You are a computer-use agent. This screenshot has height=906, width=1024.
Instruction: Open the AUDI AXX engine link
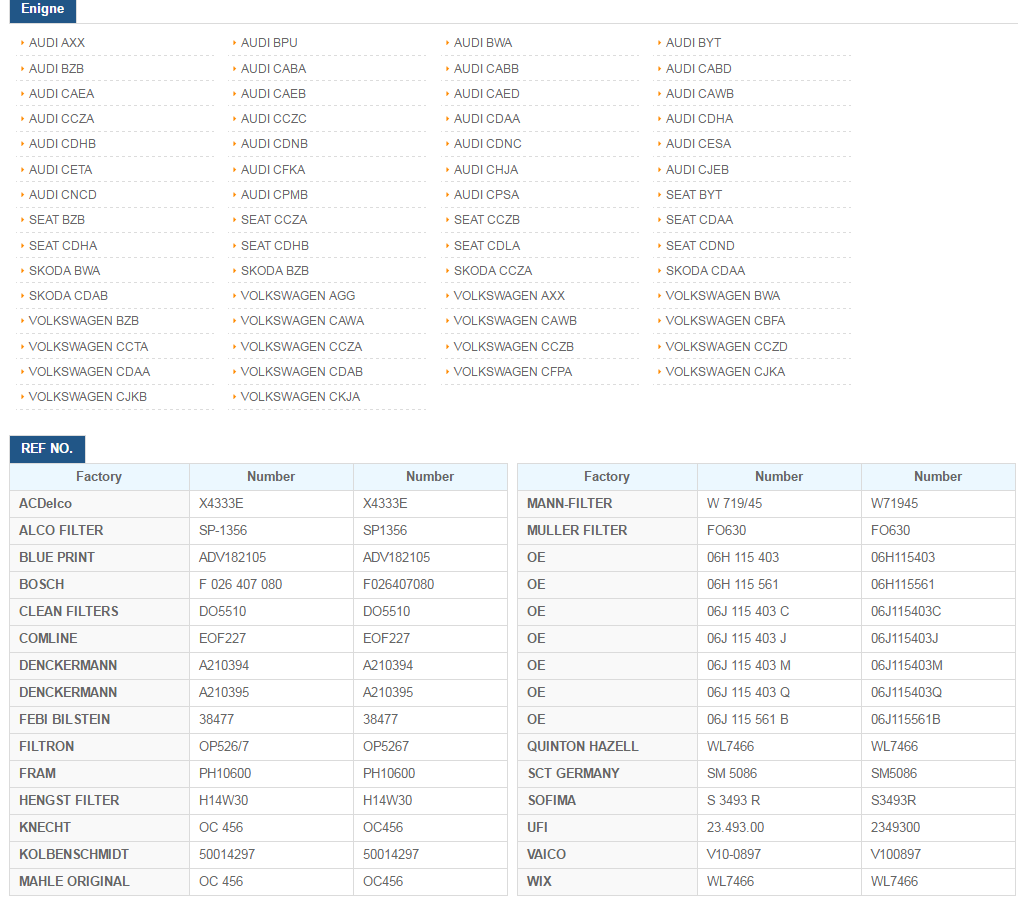click(x=57, y=42)
